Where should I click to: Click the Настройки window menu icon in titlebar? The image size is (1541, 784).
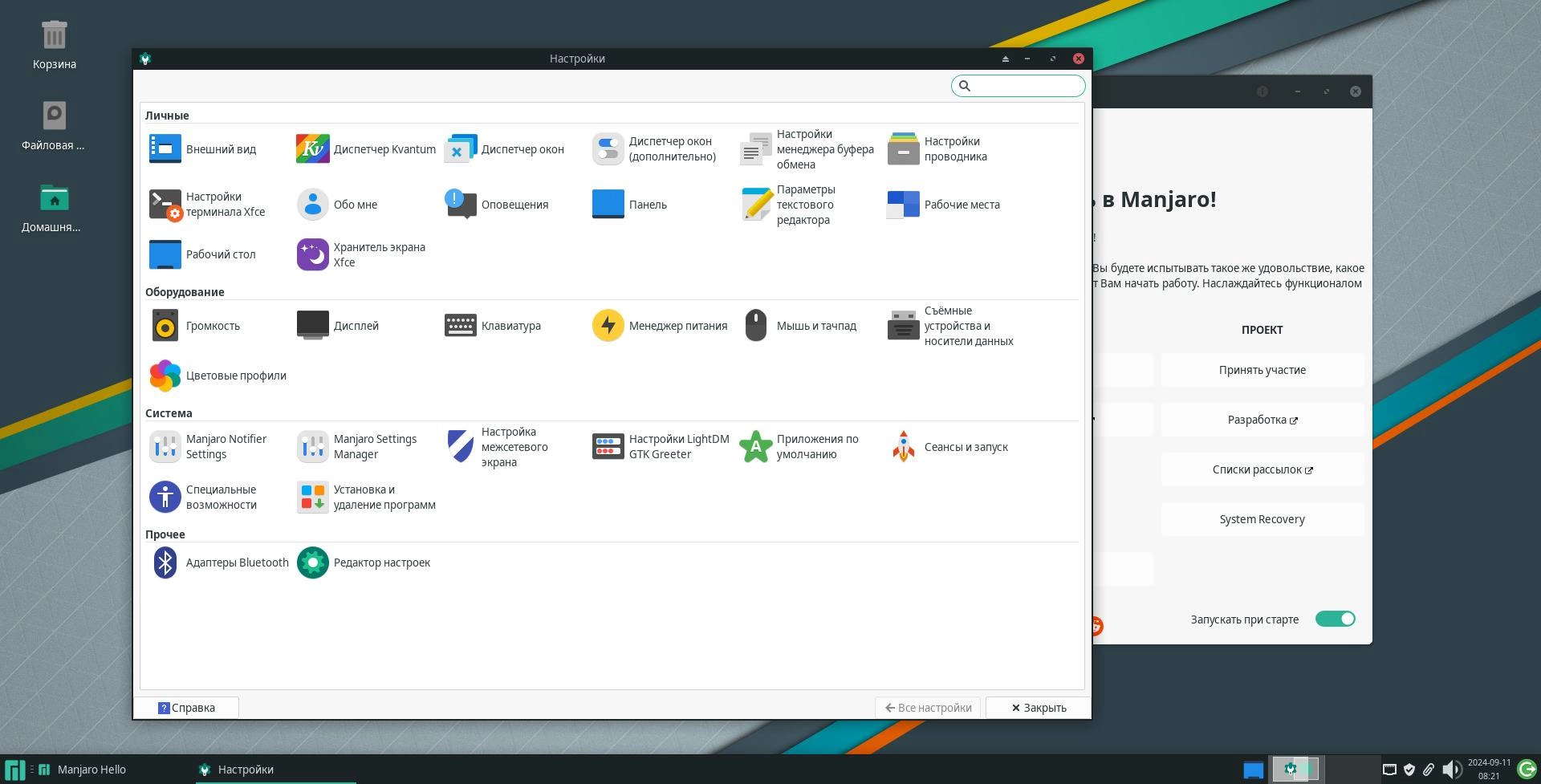click(145, 59)
